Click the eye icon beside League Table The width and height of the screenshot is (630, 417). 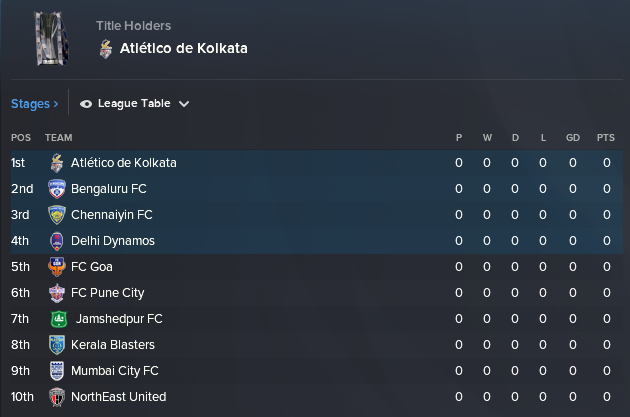coord(86,103)
